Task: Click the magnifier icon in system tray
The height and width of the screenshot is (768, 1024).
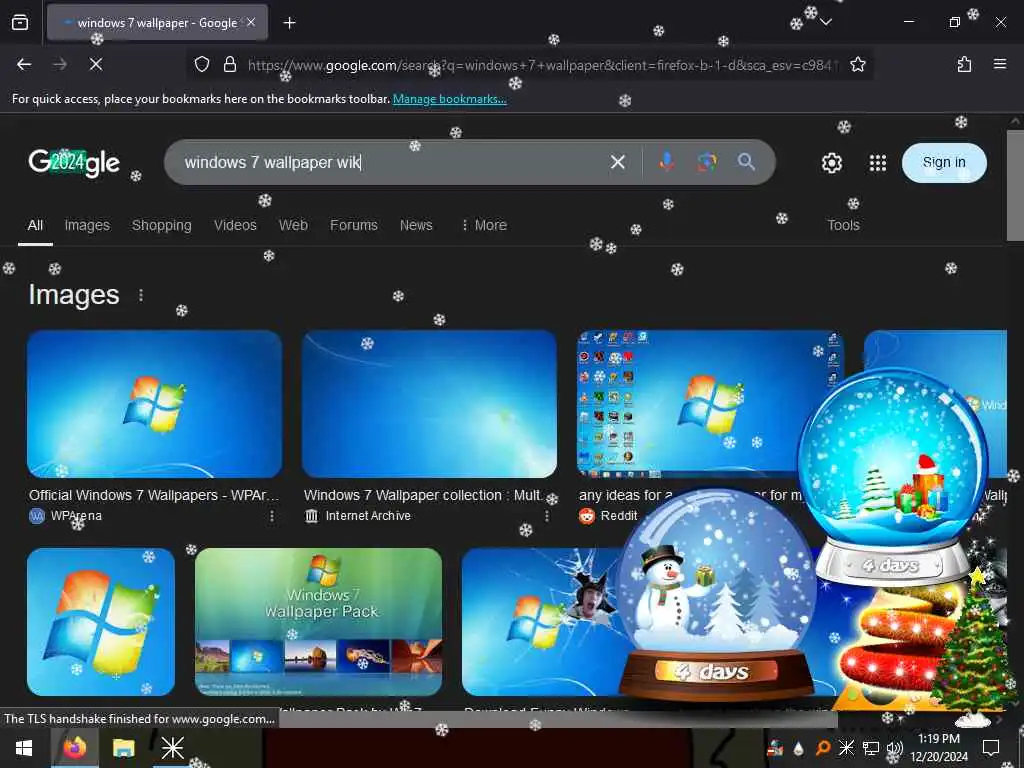Action: coord(823,748)
